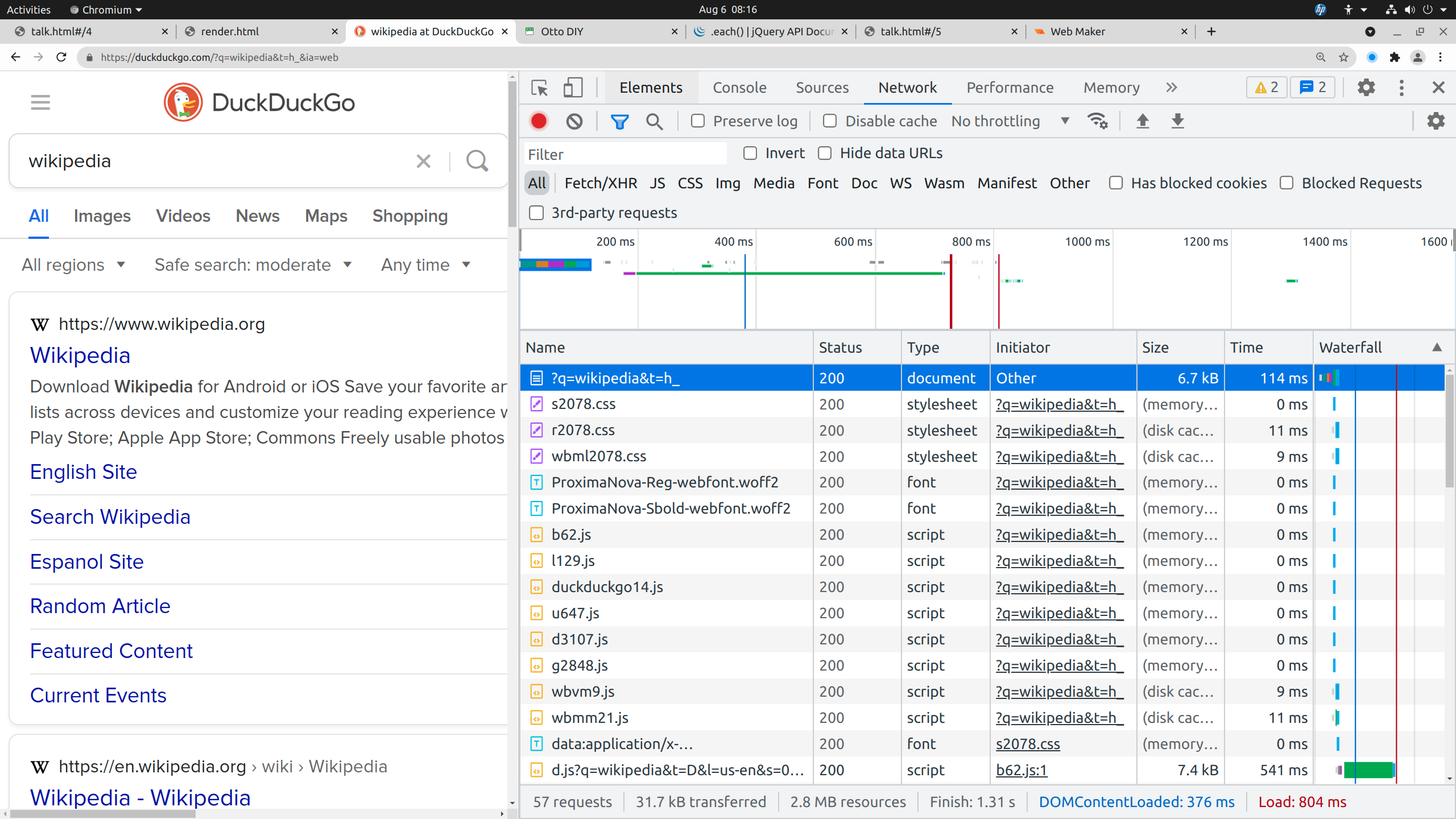Tick the 3rd-party requests checkbox
The image size is (1456, 819).
coord(536,213)
